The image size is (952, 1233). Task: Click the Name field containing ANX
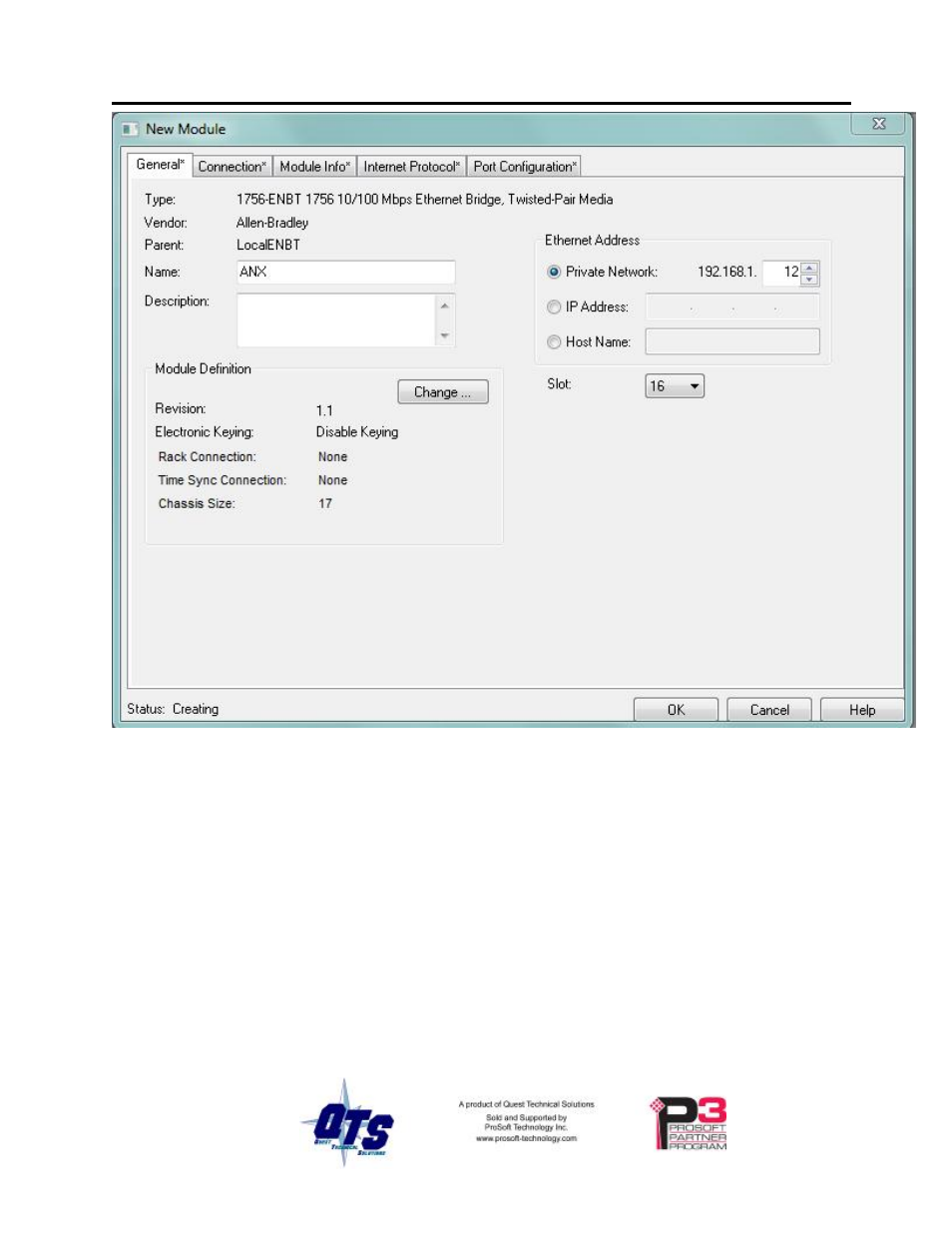coord(346,272)
